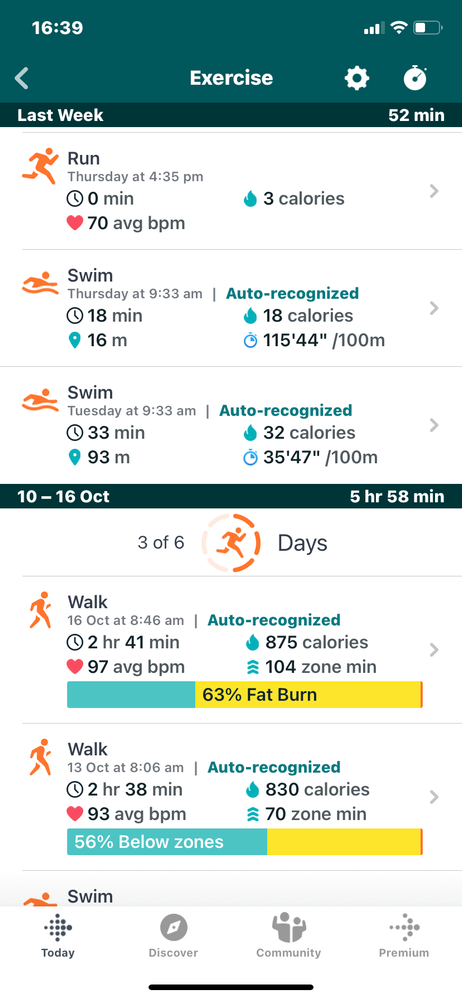Open the Premium tab
The width and height of the screenshot is (462, 999).
click(404, 936)
